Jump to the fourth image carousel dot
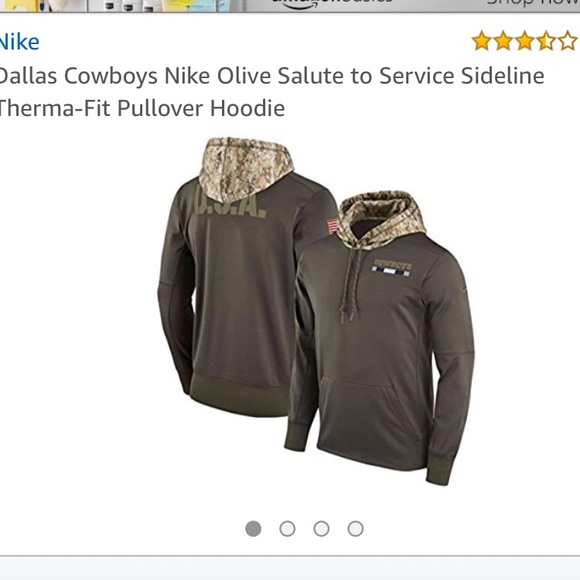 point(355,529)
